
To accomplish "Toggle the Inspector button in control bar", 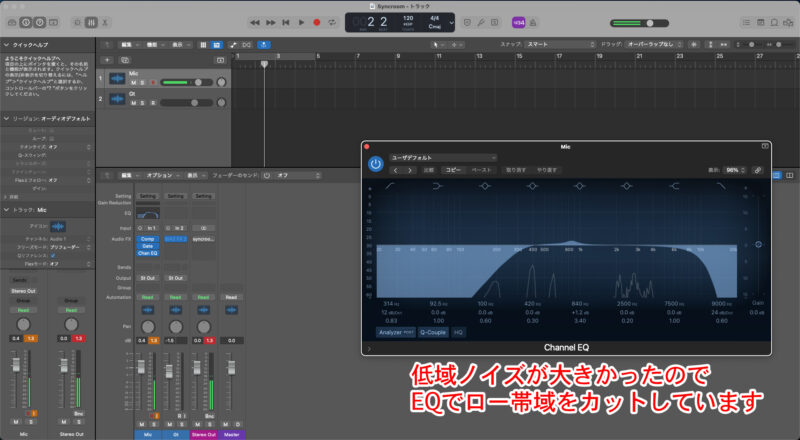I will pyautogui.click(x=26, y=22).
